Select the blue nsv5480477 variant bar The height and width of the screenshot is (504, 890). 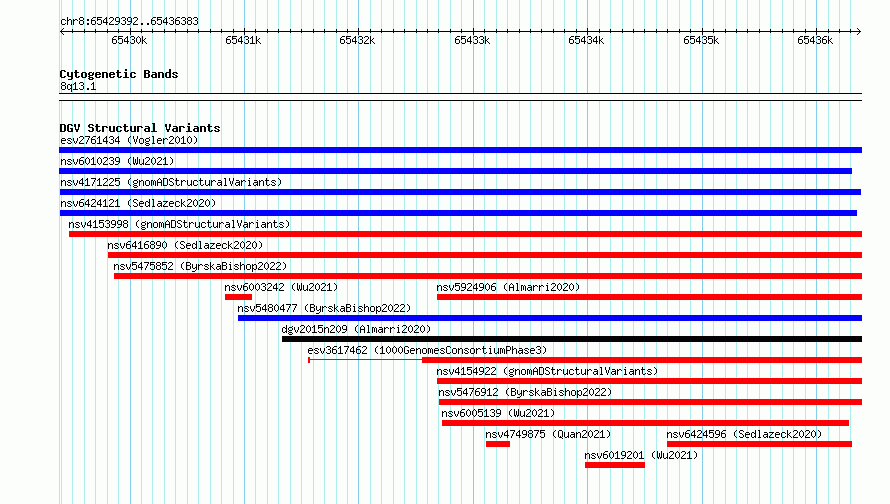(550, 318)
